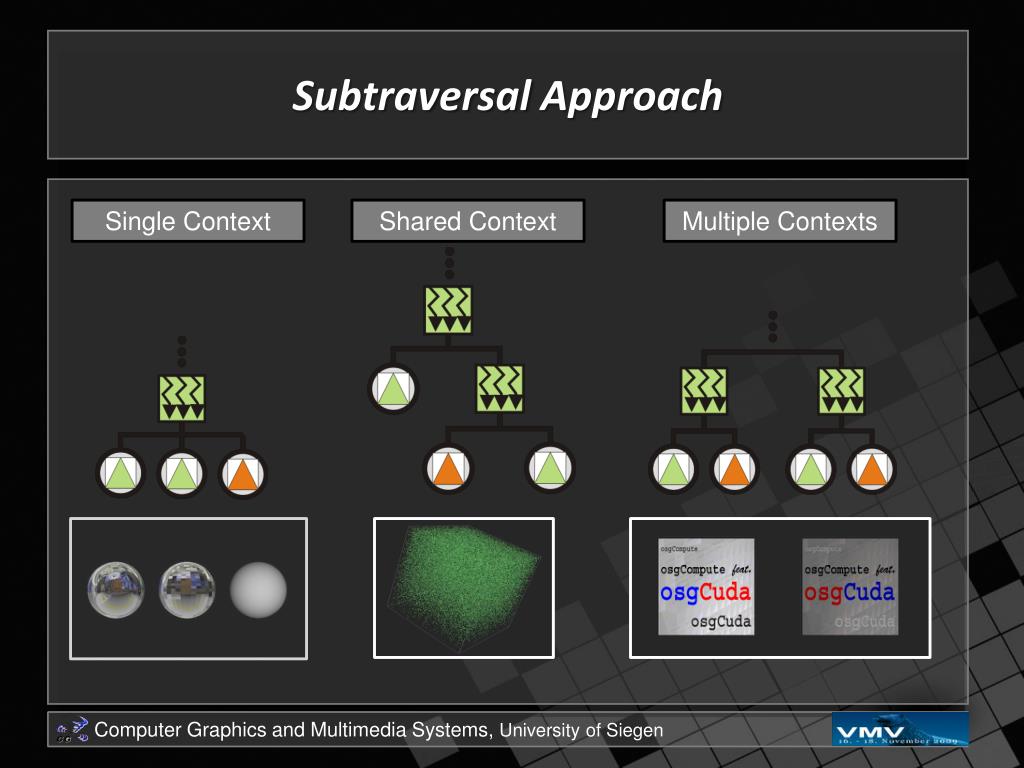Click the orange triangle node under Single Context

[x=243, y=473]
